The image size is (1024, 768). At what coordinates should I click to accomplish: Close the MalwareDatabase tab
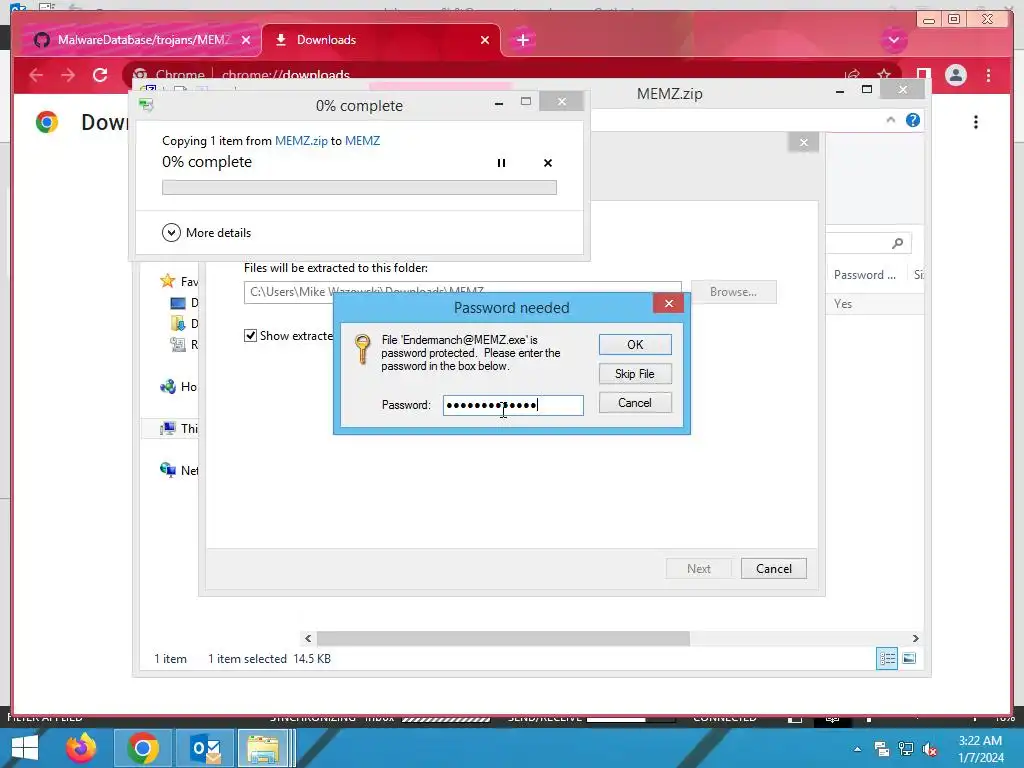246,40
